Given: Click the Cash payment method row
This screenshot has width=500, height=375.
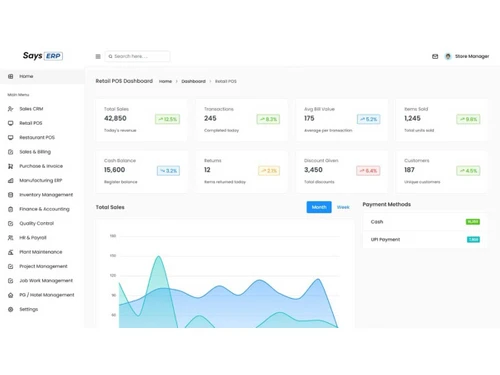Looking at the screenshot, I should (425, 222).
